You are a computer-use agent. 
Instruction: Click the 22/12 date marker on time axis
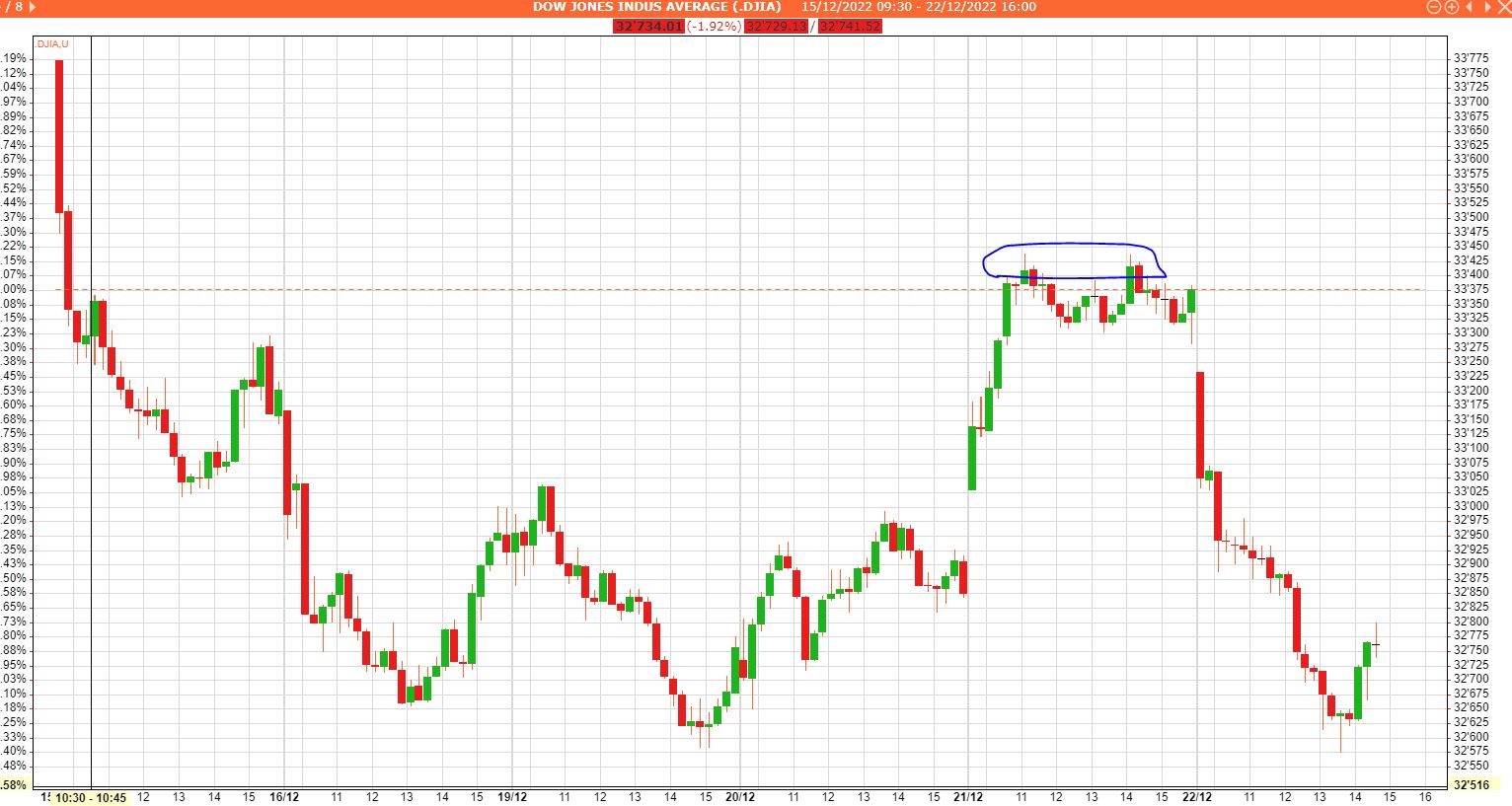tap(1196, 797)
